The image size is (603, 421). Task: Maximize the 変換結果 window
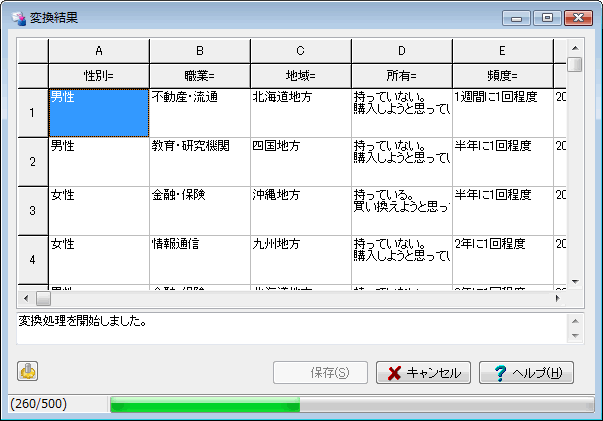[546, 17]
